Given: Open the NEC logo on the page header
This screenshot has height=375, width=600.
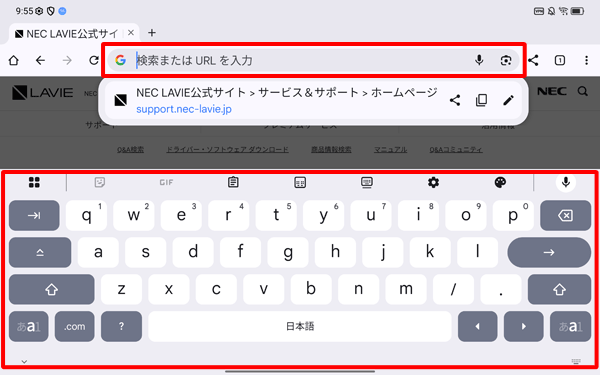Looking at the screenshot, I should [x=552, y=91].
